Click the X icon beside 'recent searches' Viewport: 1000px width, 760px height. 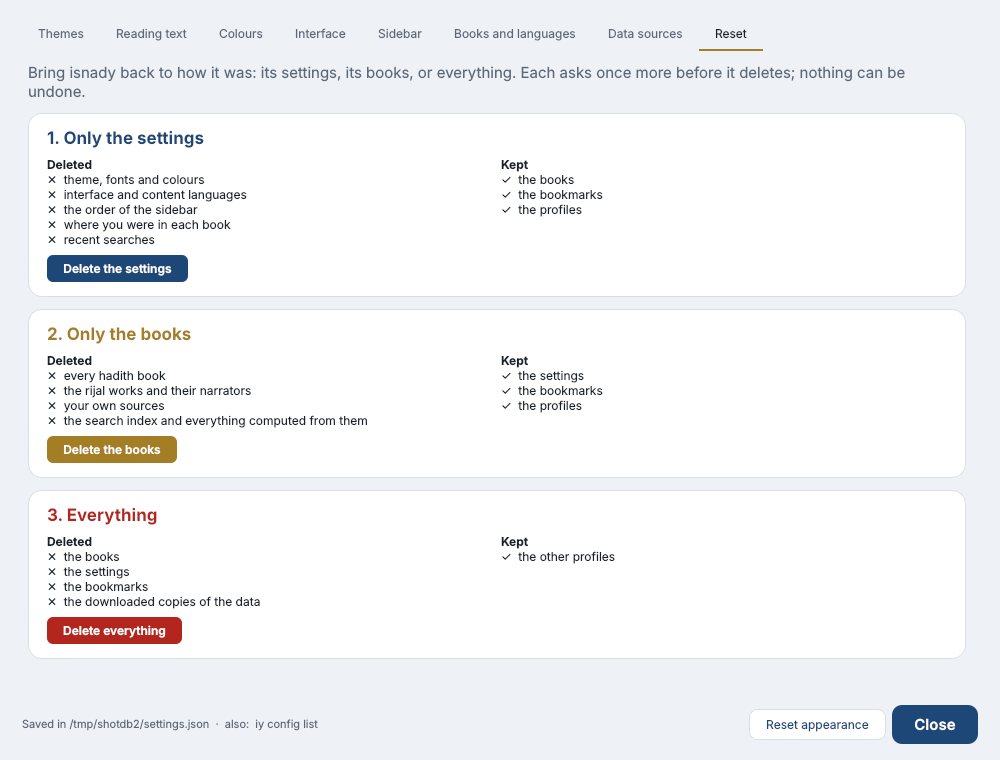pyautogui.click(x=52, y=240)
